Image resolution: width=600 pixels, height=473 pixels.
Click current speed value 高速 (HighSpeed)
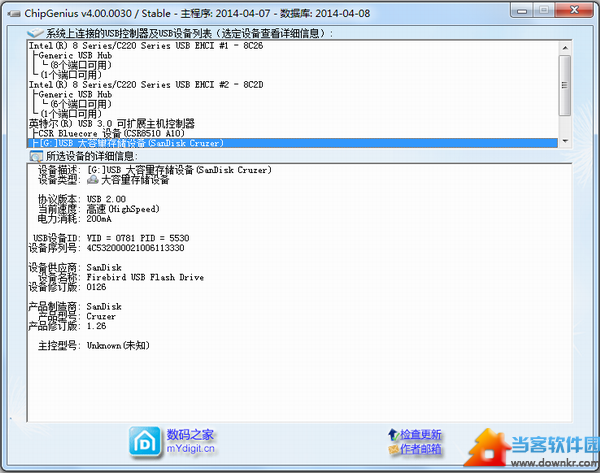pos(123,209)
